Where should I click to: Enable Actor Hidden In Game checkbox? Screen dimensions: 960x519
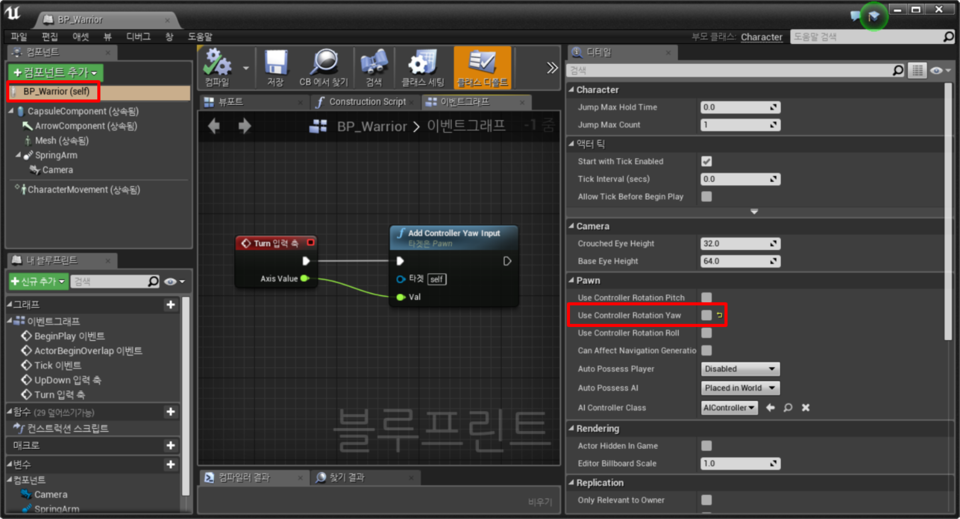click(x=707, y=446)
